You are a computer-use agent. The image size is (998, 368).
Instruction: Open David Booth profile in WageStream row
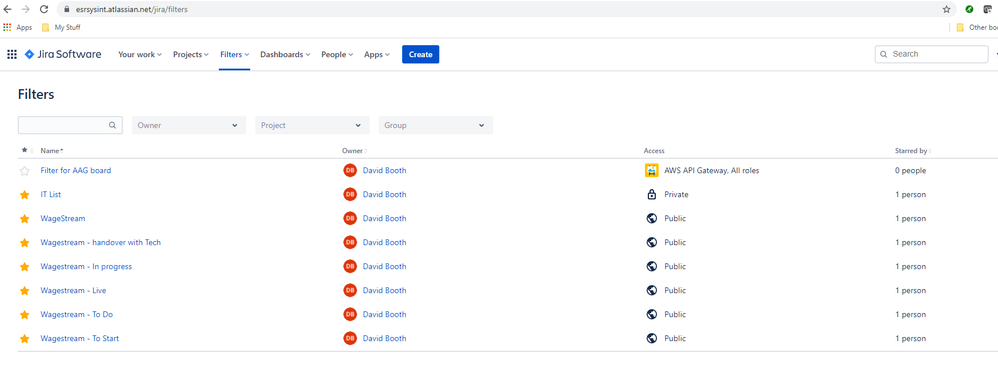pos(384,218)
